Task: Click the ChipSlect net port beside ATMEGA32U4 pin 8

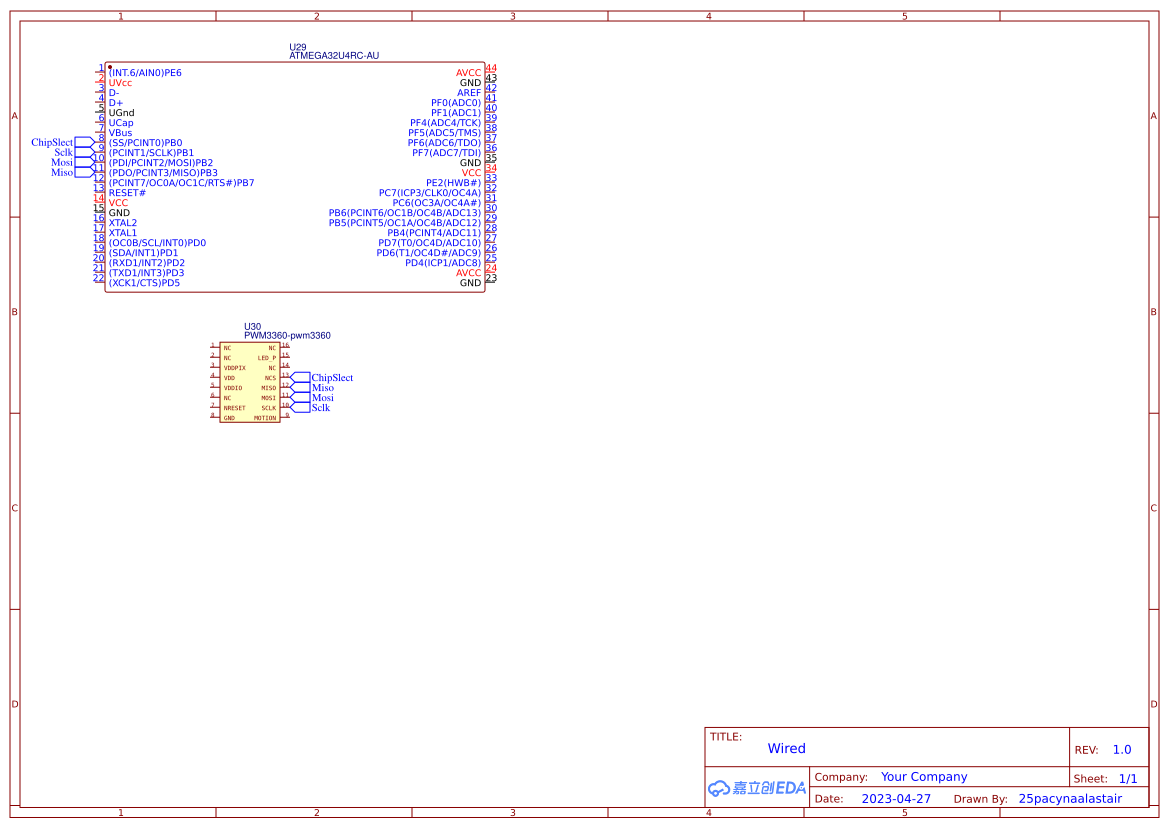Action: (x=83, y=143)
